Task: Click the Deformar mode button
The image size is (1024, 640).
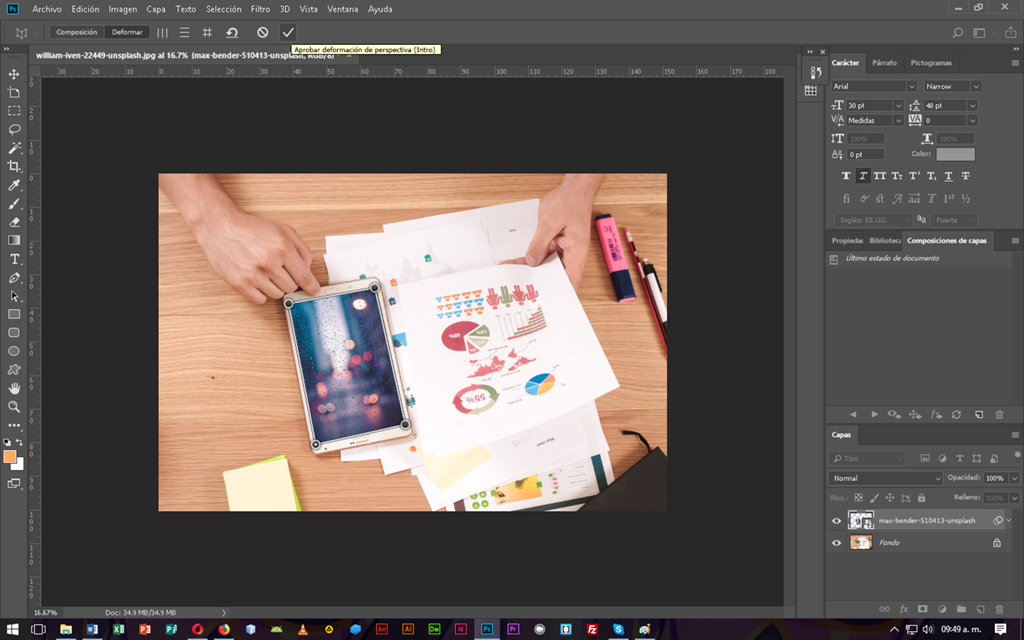Action: pyautogui.click(x=127, y=32)
